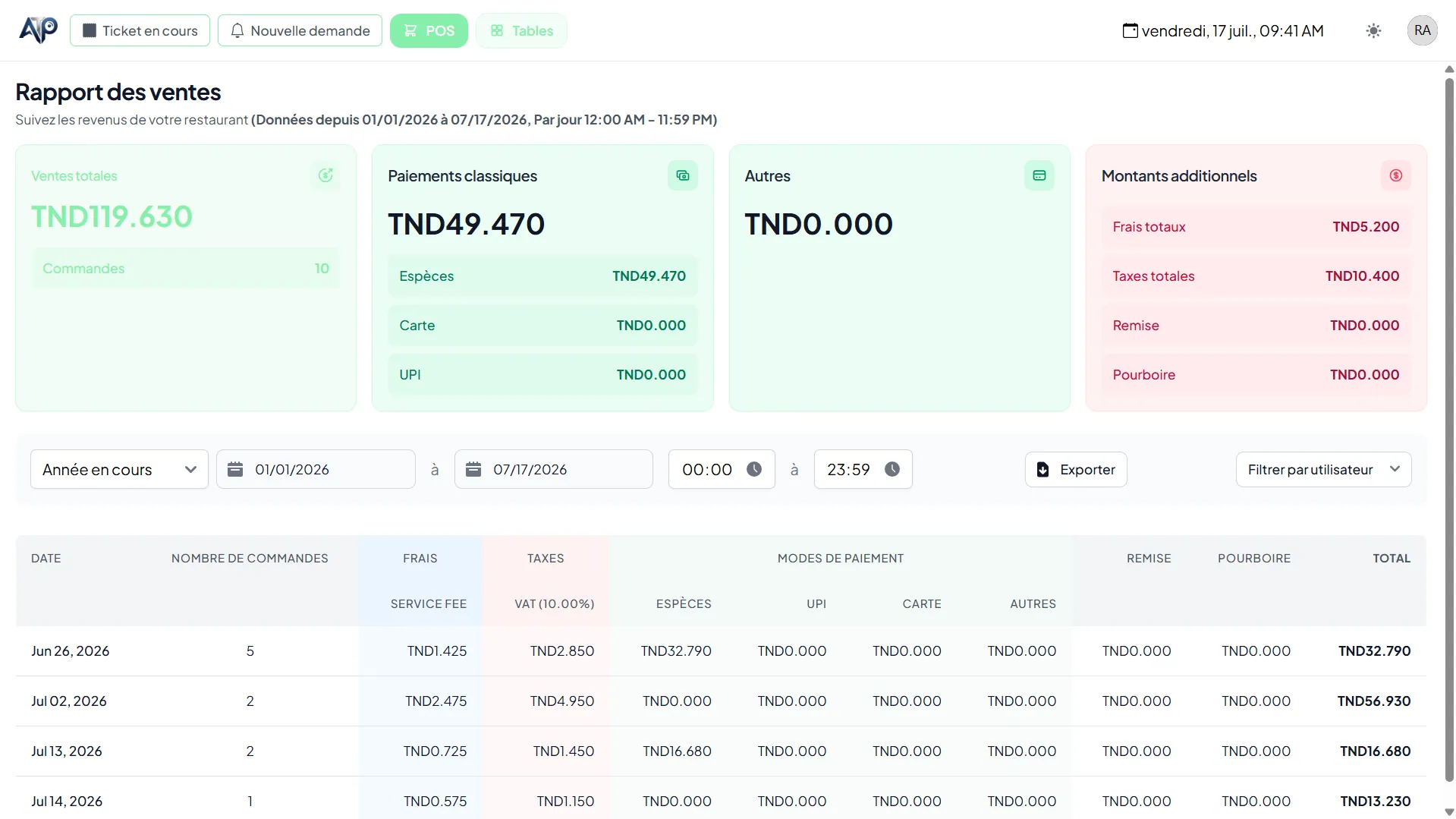The height and width of the screenshot is (819, 1456).
Task: Click the Taxes totales TND10.400 row
Action: coord(1256,276)
